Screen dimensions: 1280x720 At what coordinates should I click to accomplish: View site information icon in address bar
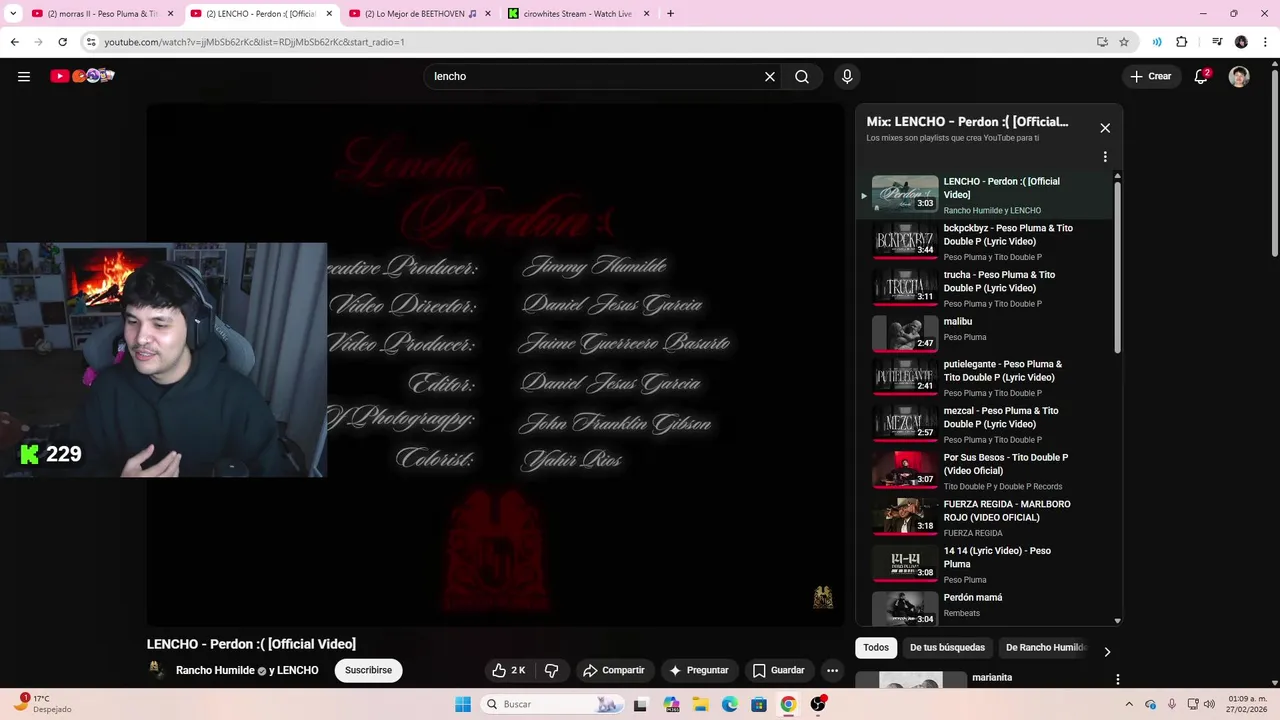(91, 42)
